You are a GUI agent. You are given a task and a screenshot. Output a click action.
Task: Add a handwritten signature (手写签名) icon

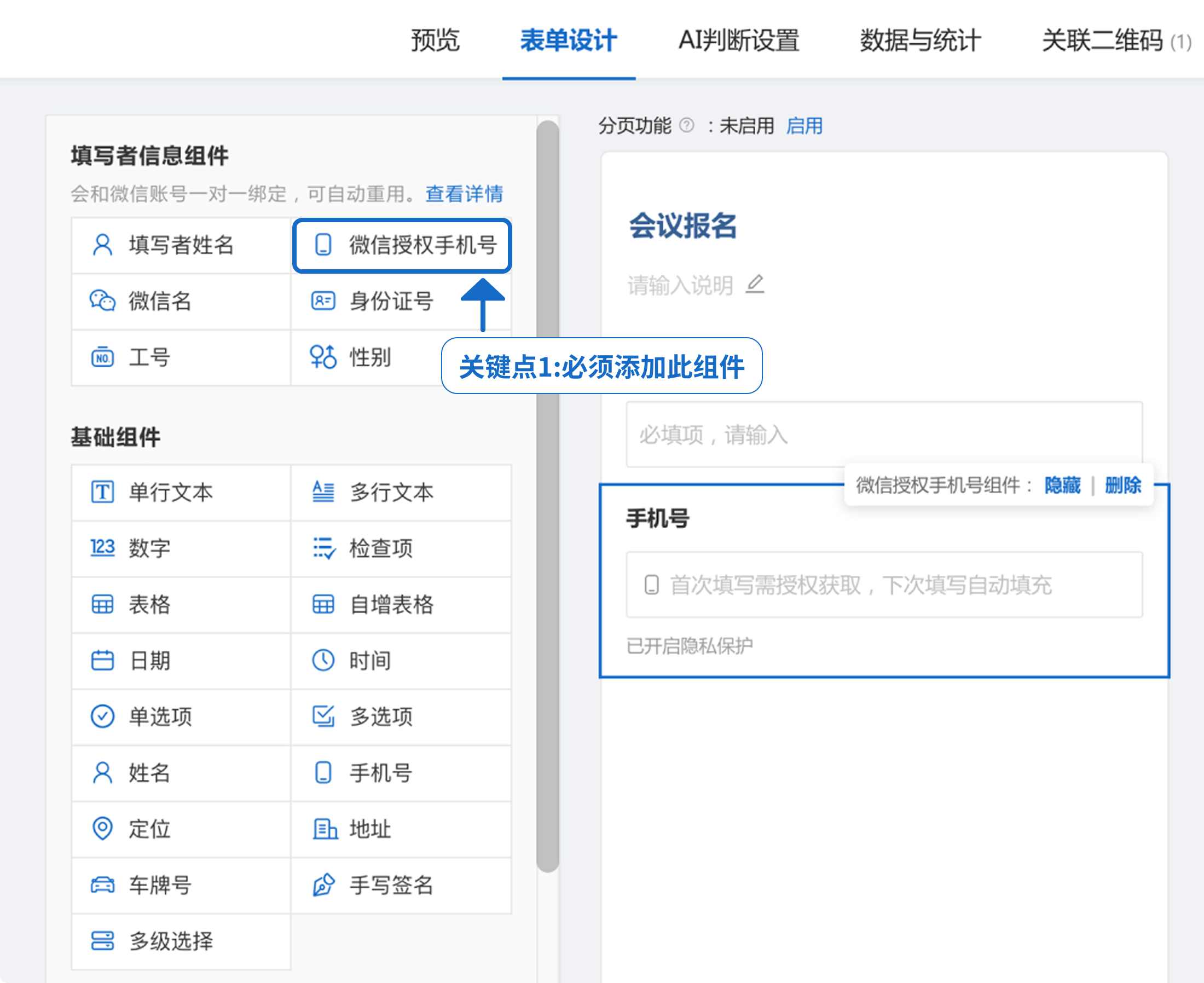coord(323,885)
